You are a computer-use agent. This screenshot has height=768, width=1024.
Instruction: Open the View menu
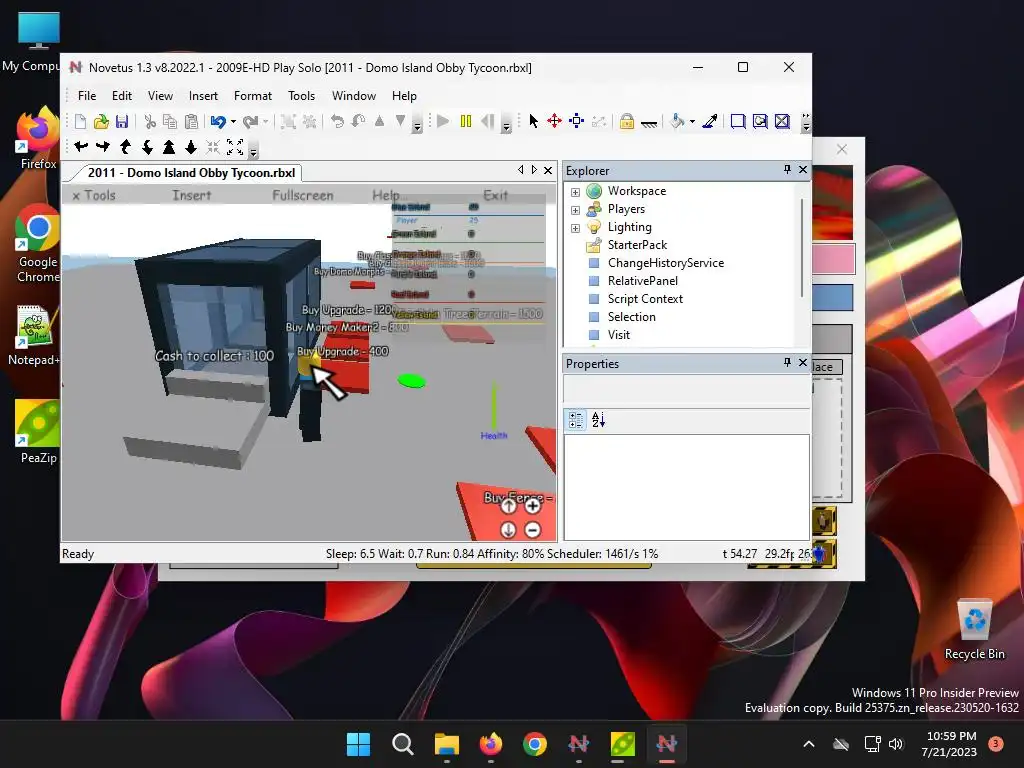coord(160,96)
